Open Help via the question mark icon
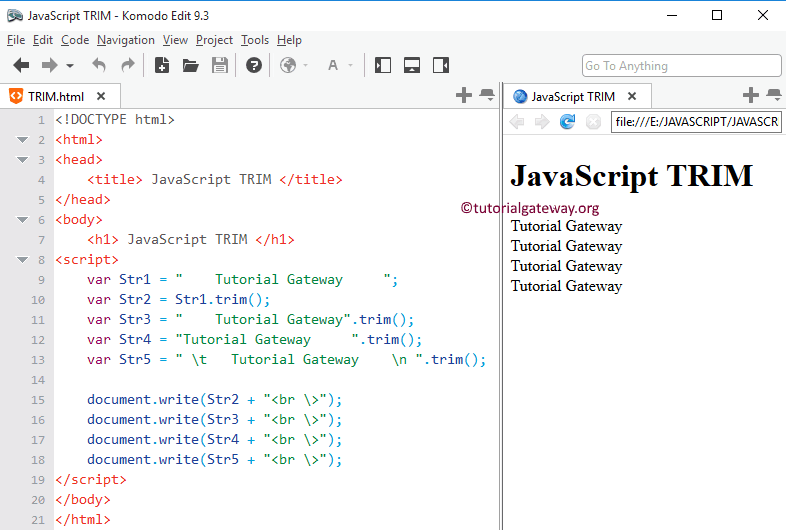This screenshot has width=786, height=530. 254,66
